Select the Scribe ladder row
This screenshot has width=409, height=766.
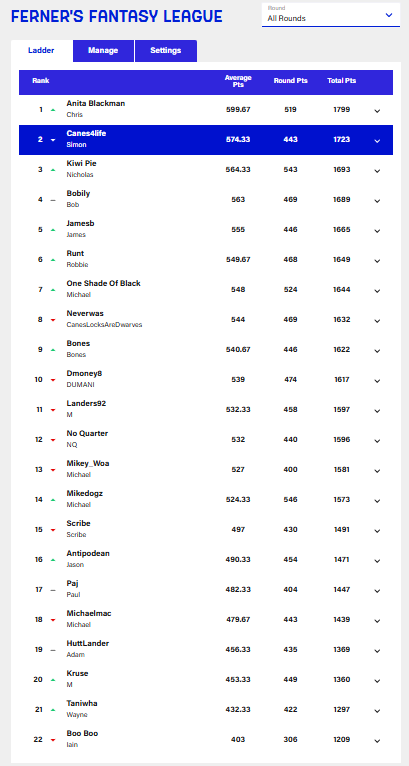[x=206, y=530]
